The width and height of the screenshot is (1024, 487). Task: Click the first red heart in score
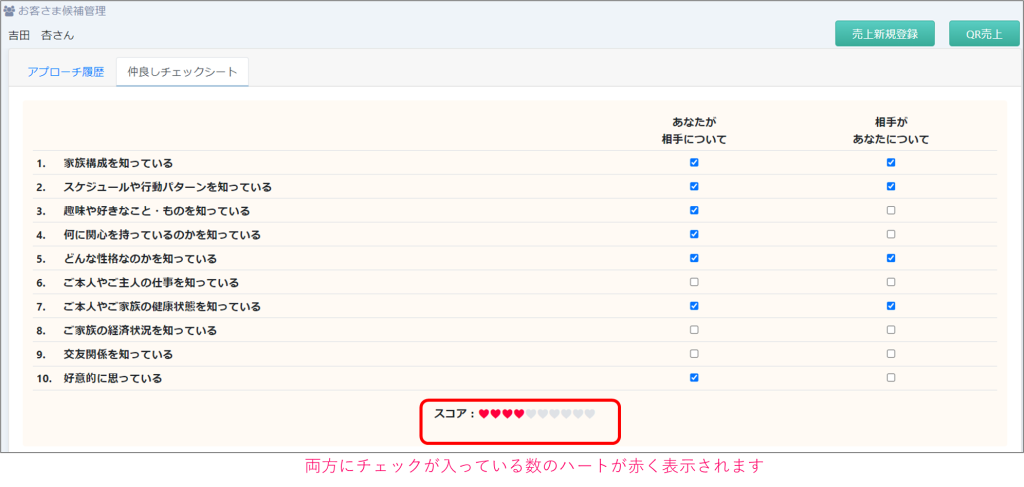tap(484, 413)
